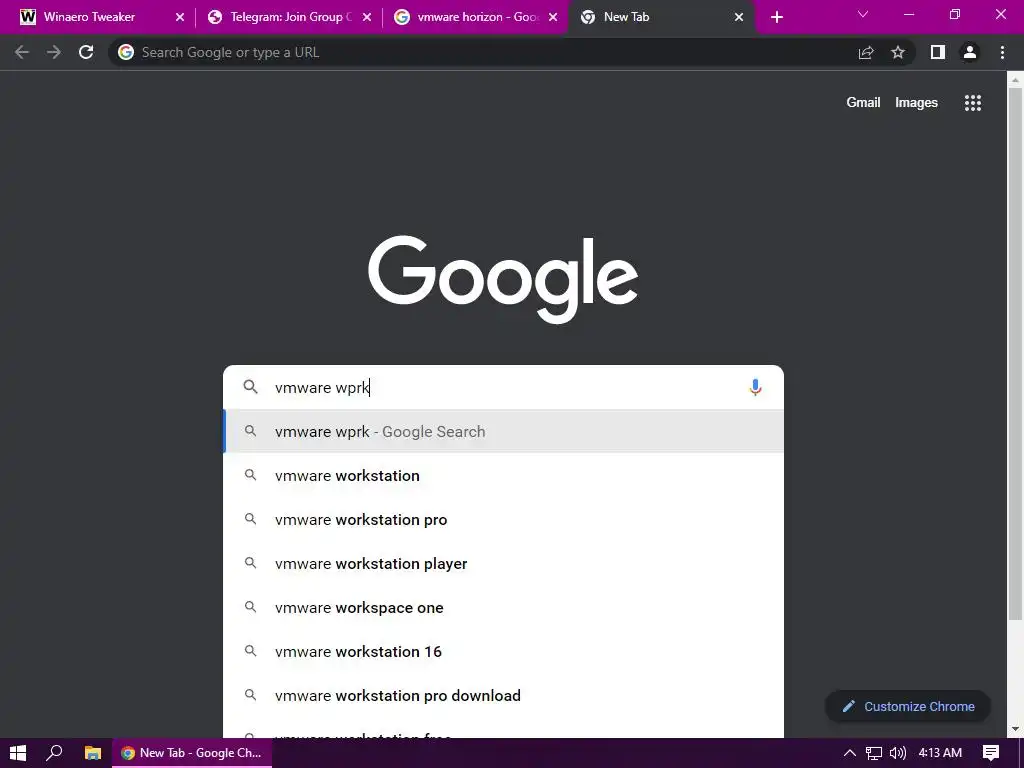This screenshot has height=768, width=1024.
Task: Go back using the browser back arrow
Action: point(22,52)
